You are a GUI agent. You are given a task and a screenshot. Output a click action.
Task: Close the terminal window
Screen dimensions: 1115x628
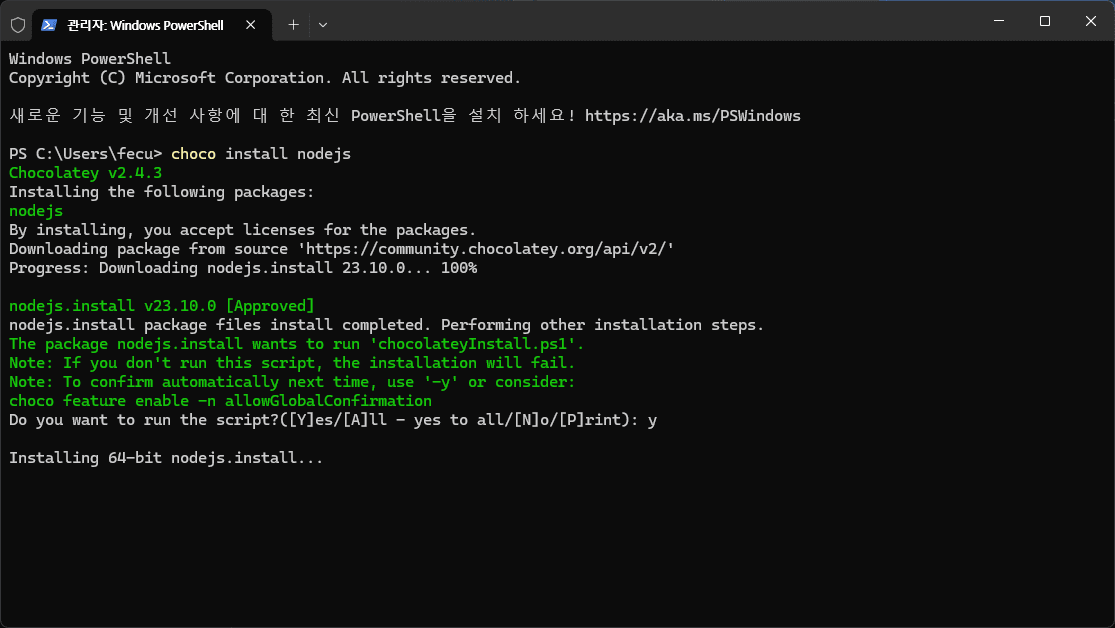tap(1090, 21)
